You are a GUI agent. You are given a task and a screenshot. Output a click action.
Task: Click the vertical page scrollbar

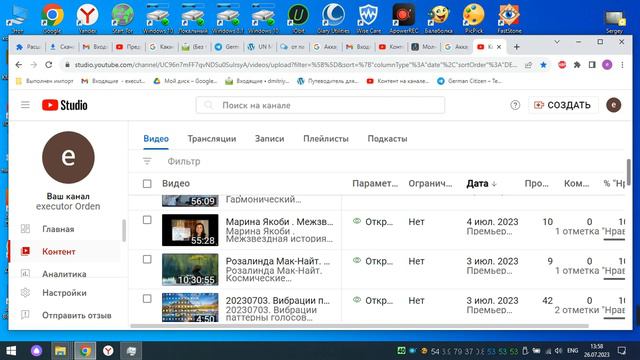tap(629, 171)
